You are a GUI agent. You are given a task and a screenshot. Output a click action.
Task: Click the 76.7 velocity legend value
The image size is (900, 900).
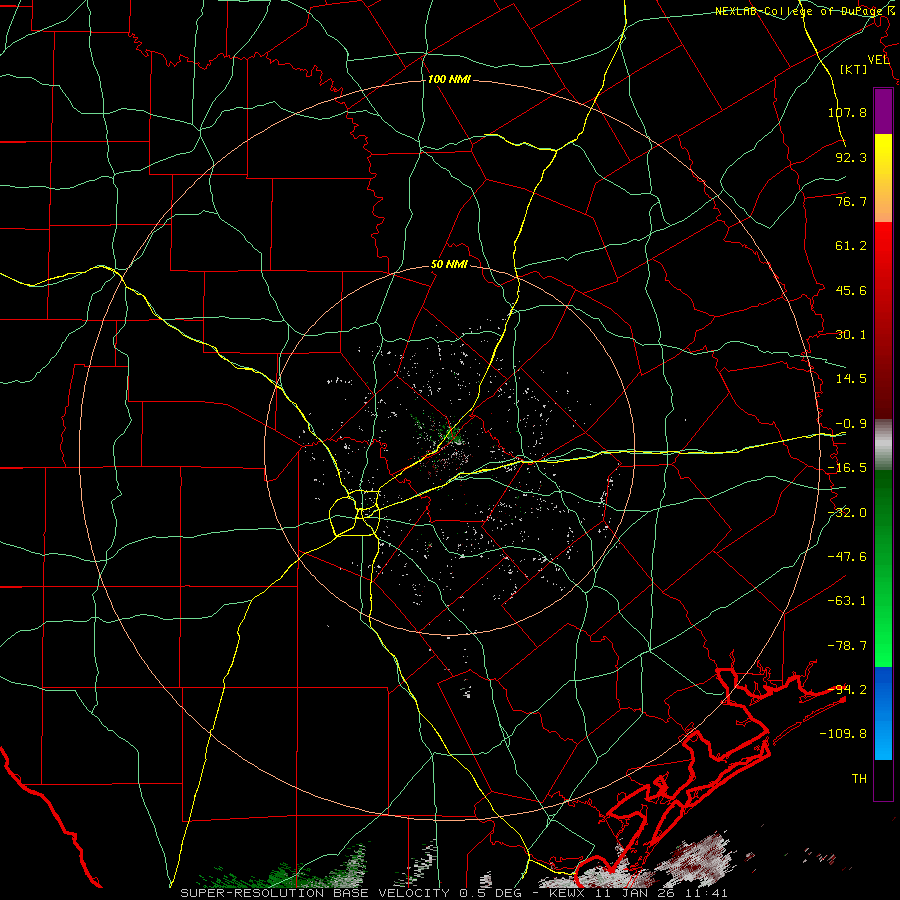851,201
